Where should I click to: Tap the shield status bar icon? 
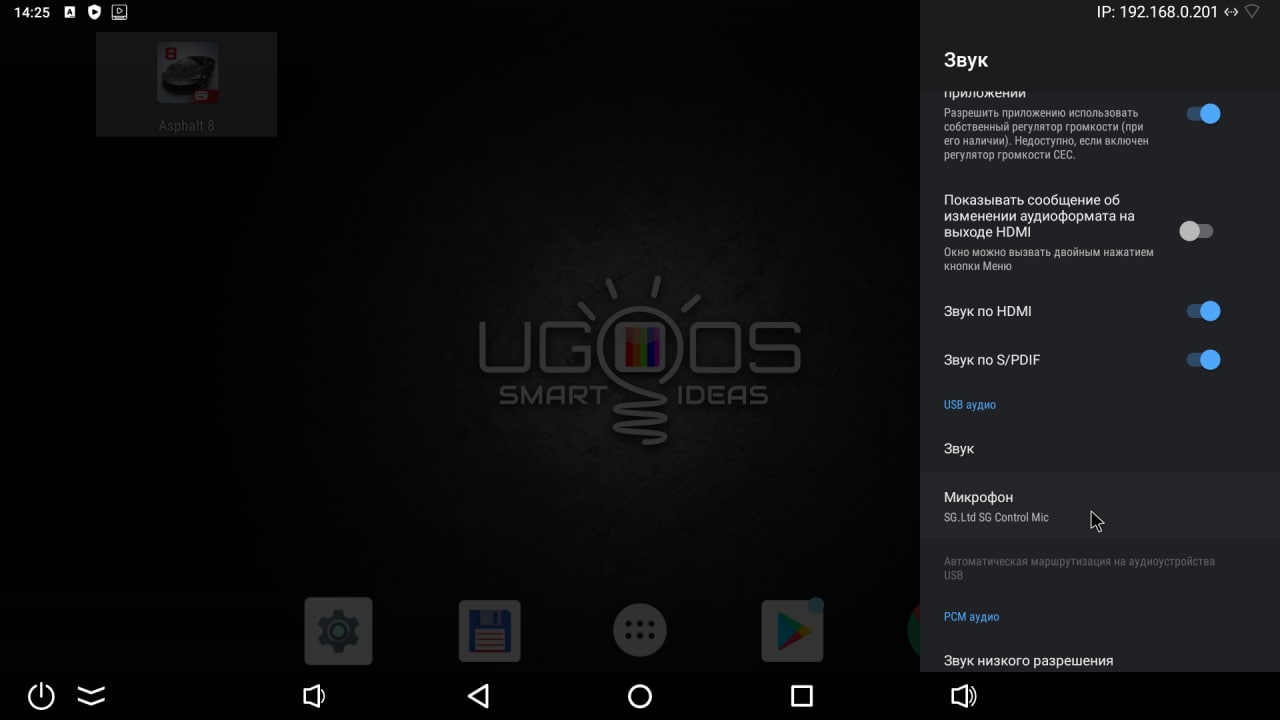coord(94,13)
